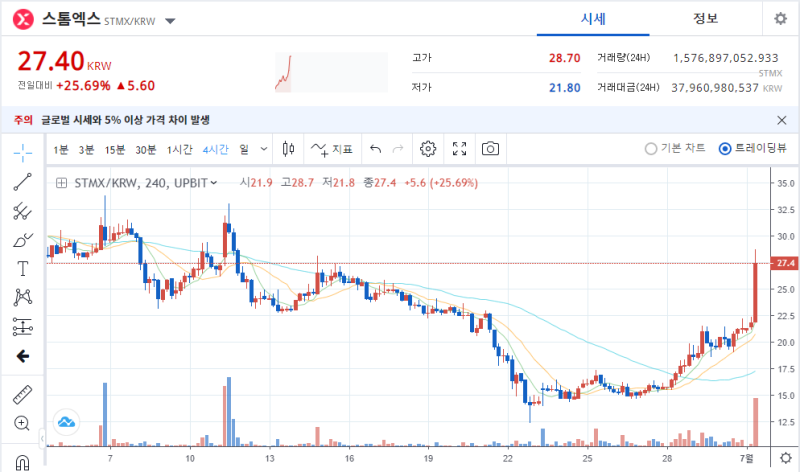Click the 거래대금(24H) value 37,960,980,537
Image resolution: width=800 pixels, height=472 pixels.
(x=715, y=88)
